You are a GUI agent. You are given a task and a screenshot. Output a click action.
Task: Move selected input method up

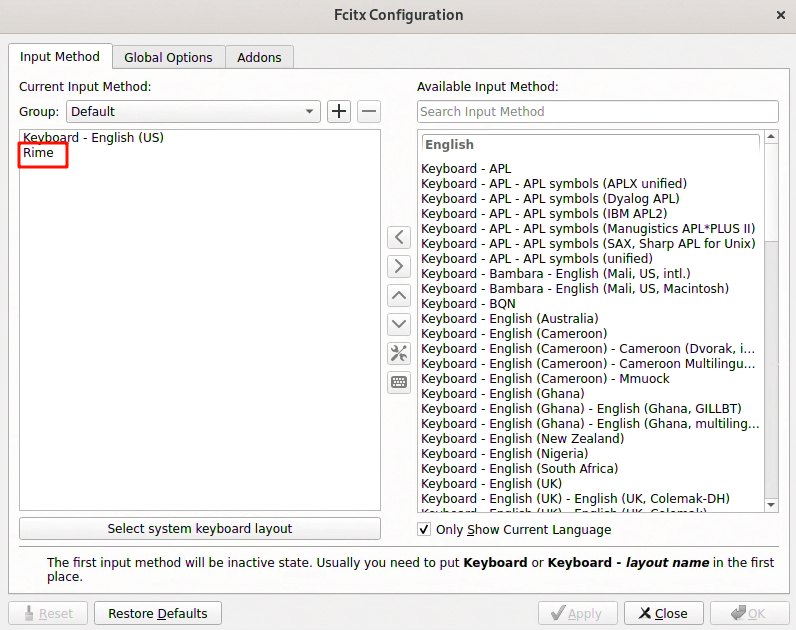click(x=399, y=295)
